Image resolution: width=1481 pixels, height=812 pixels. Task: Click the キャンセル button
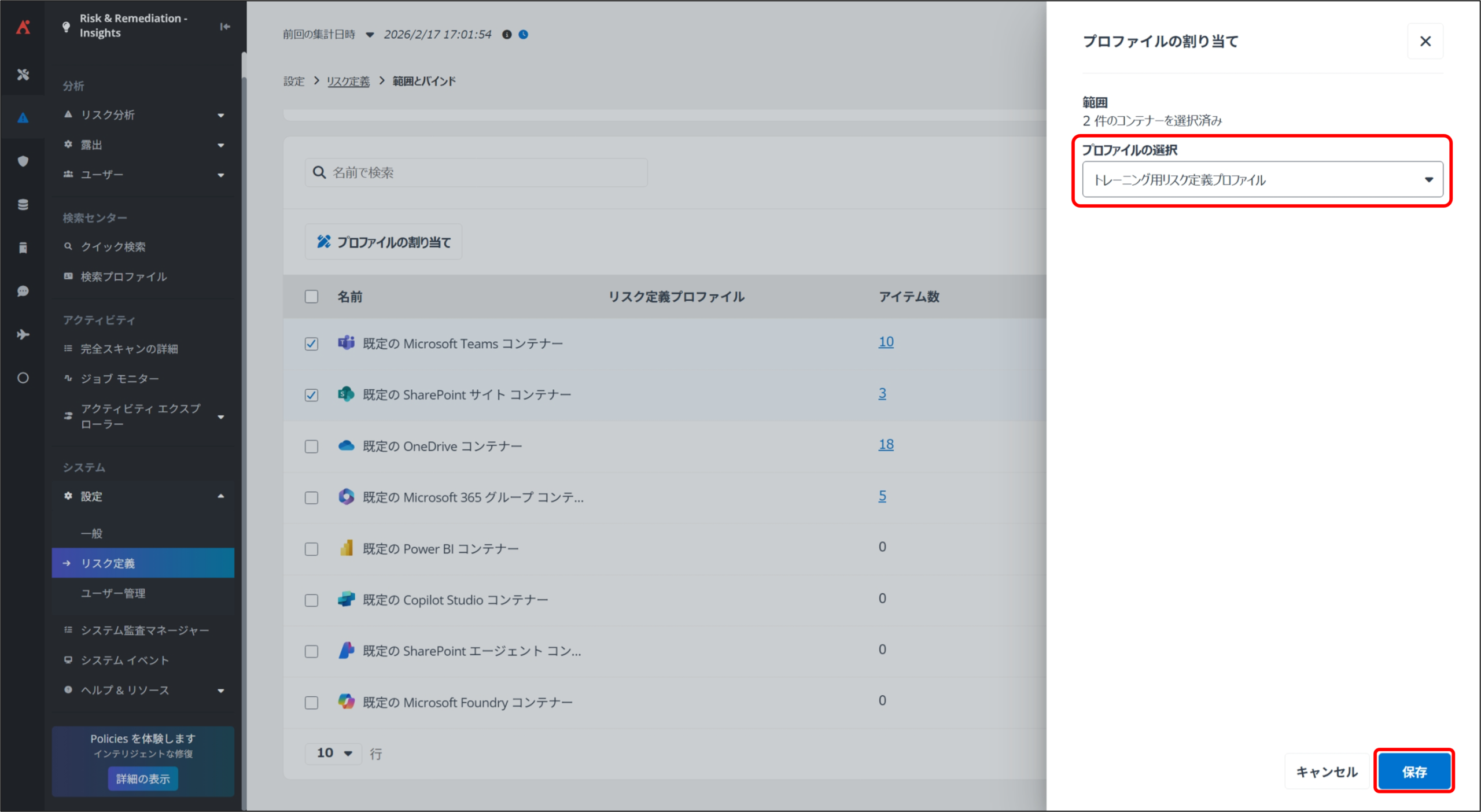tap(1327, 772)
